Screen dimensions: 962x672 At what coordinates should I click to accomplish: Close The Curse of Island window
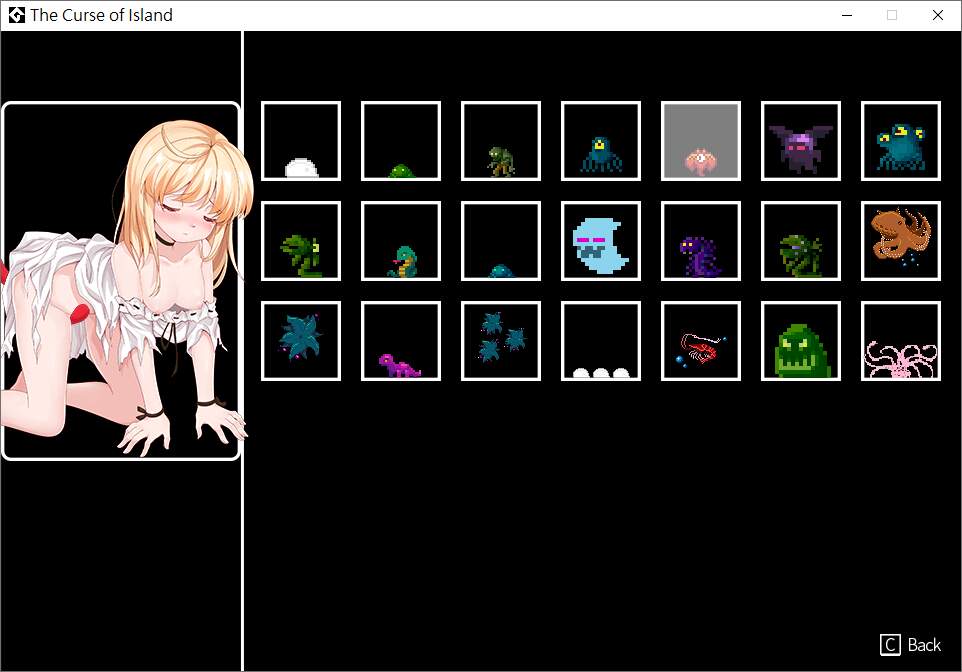point(937,15)
